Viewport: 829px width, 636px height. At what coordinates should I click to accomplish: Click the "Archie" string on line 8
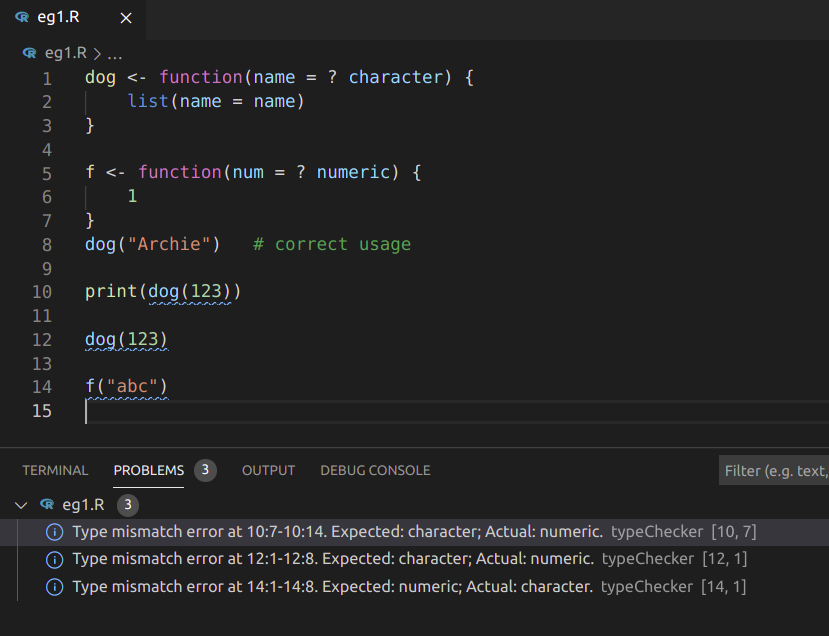169,244
